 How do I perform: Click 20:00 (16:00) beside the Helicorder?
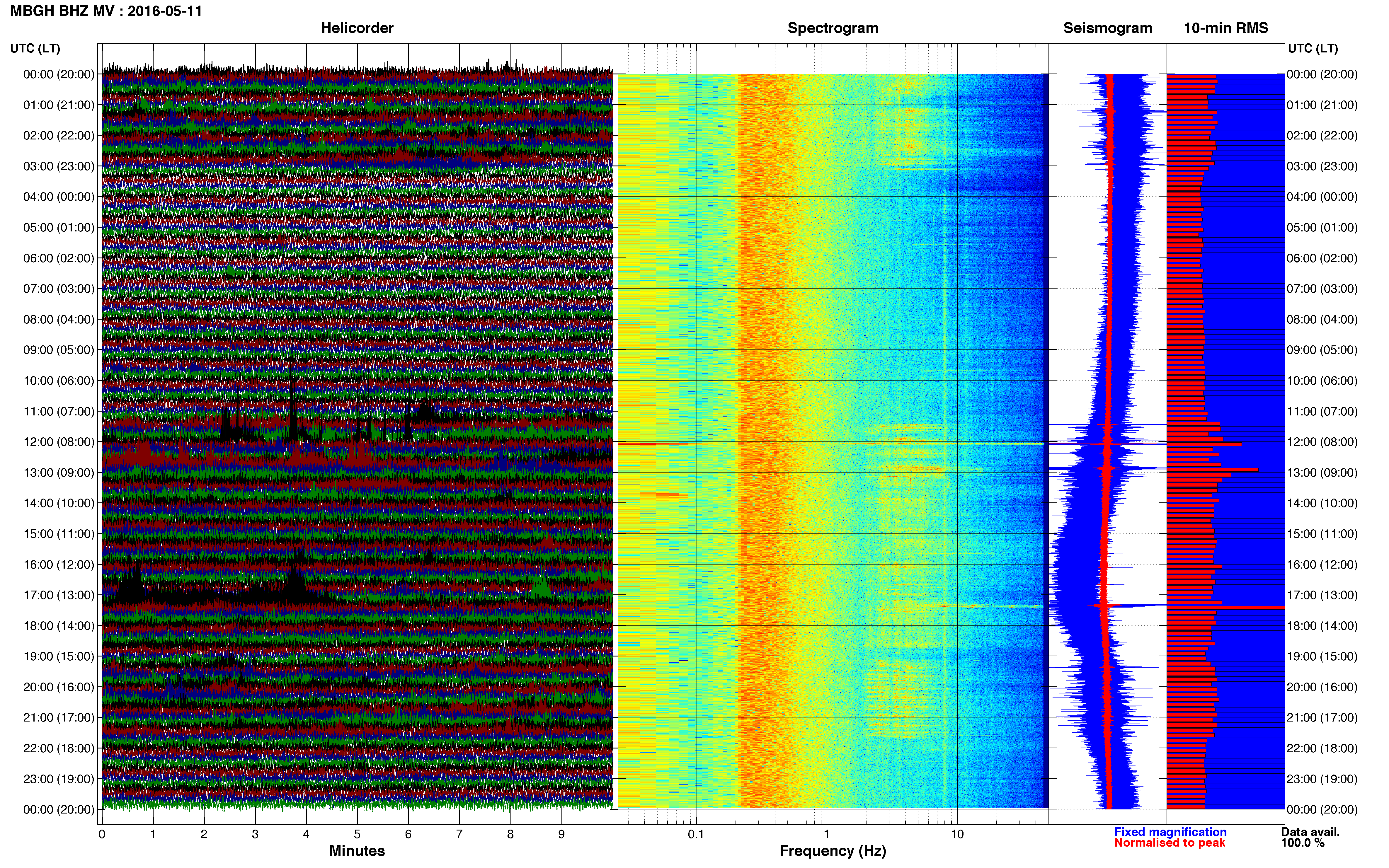coord(59,687)
